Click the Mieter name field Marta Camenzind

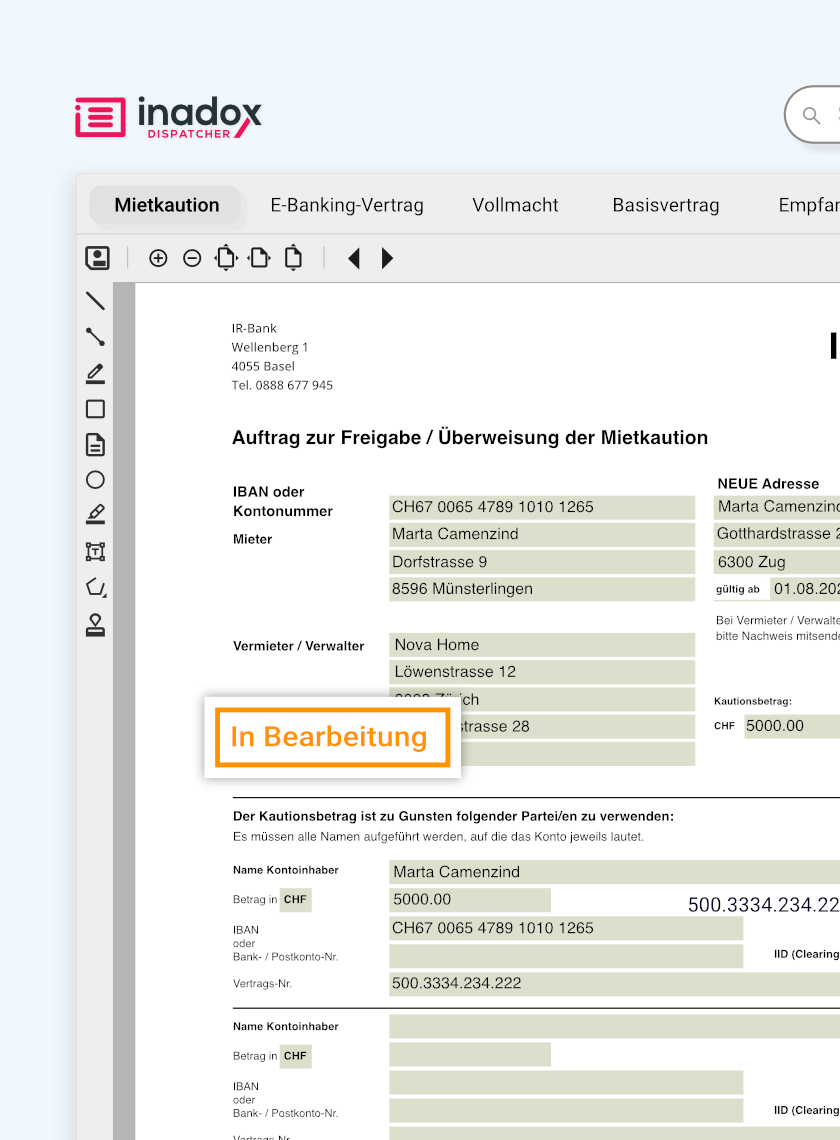[x=542, y=534]
